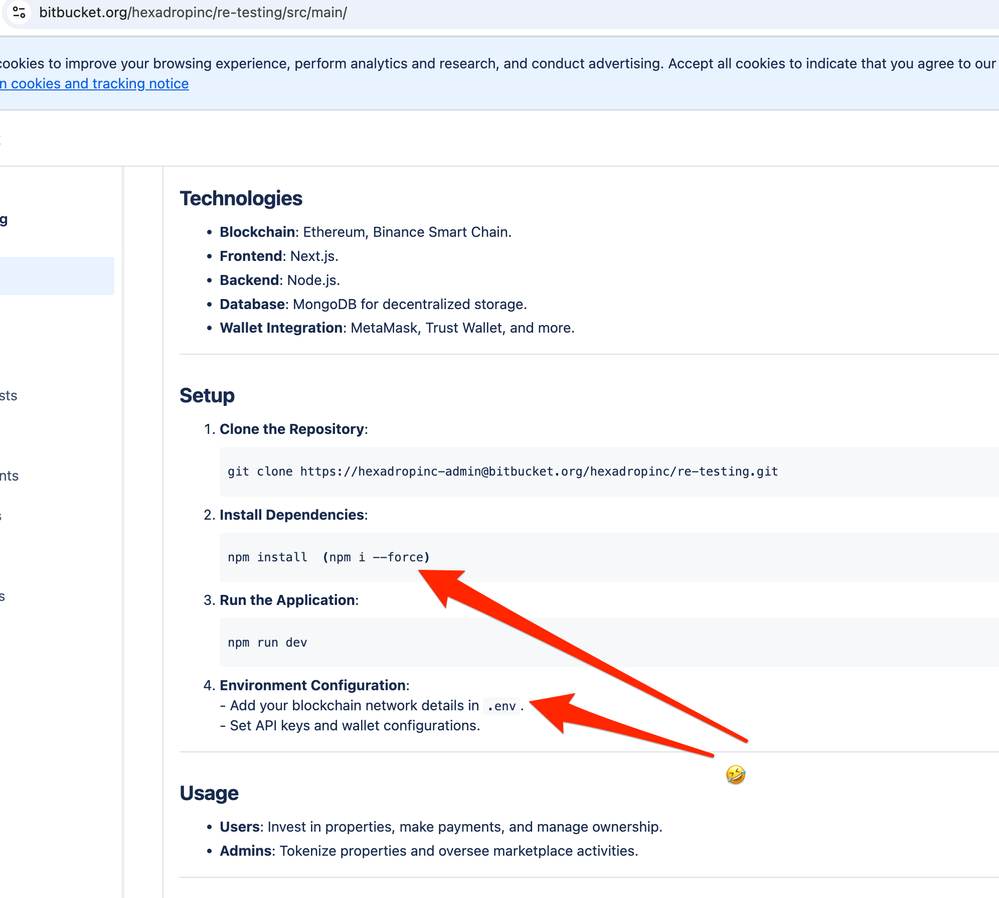Select the Usage heading

click(209, 793)
